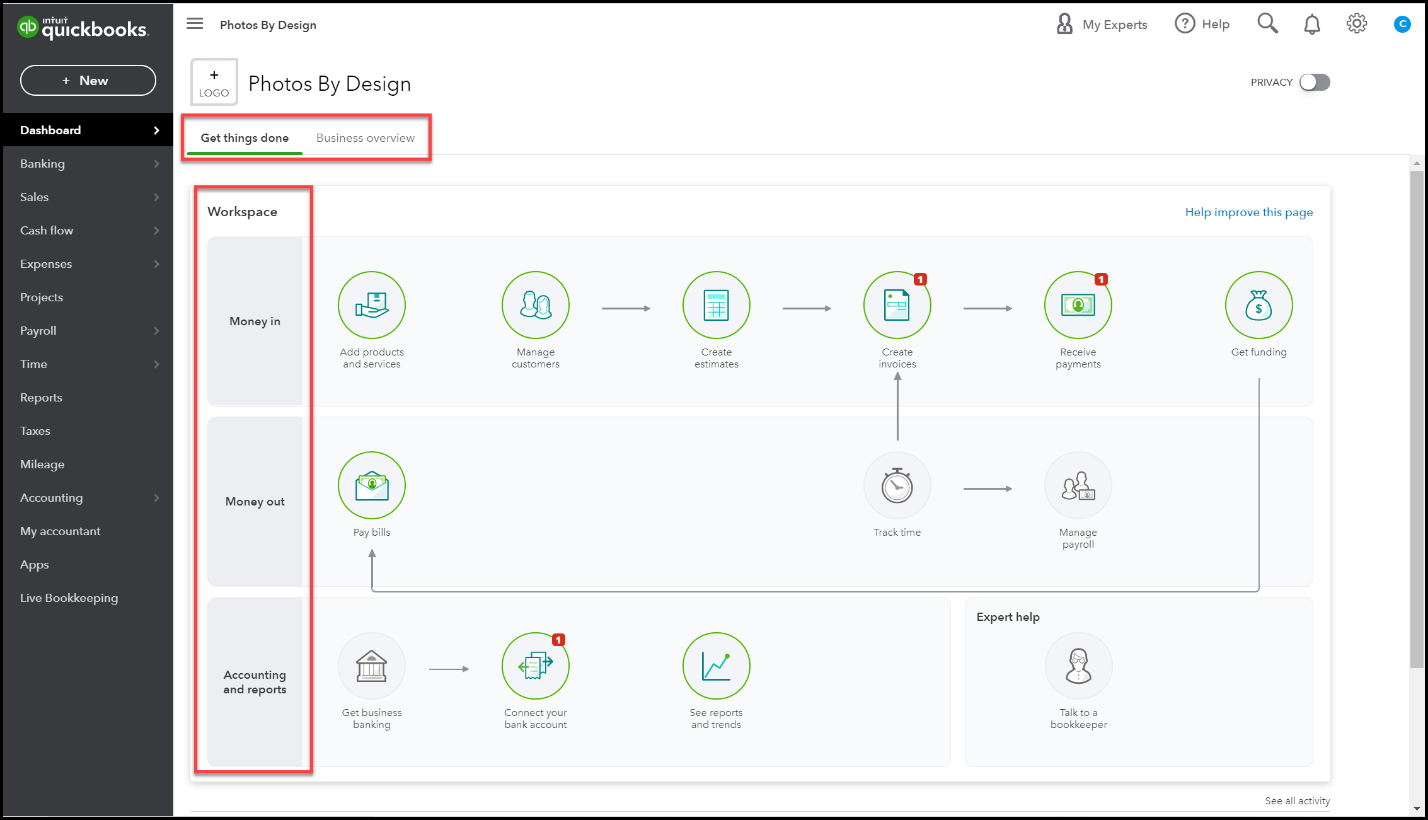Click the Create invoices icon
This screenshot has width=1428, height=820.
tap(897, 305)
